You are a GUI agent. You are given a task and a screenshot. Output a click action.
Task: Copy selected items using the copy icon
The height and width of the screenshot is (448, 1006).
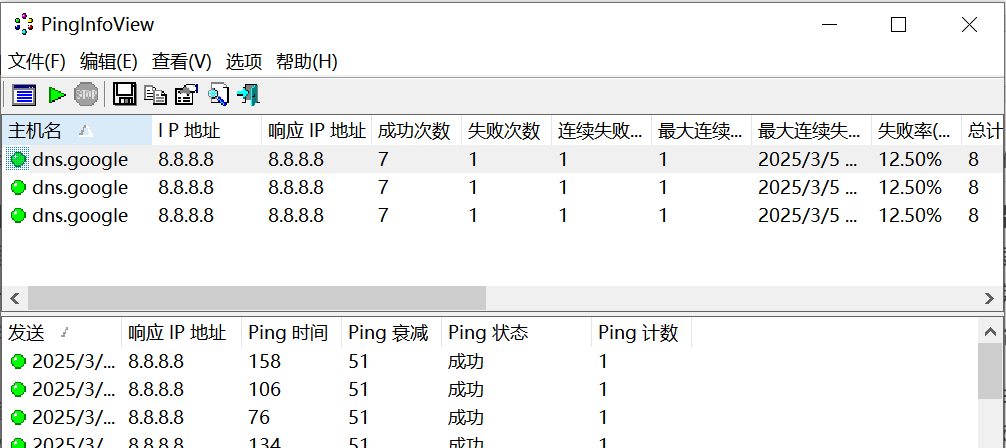tap(155, 95)
